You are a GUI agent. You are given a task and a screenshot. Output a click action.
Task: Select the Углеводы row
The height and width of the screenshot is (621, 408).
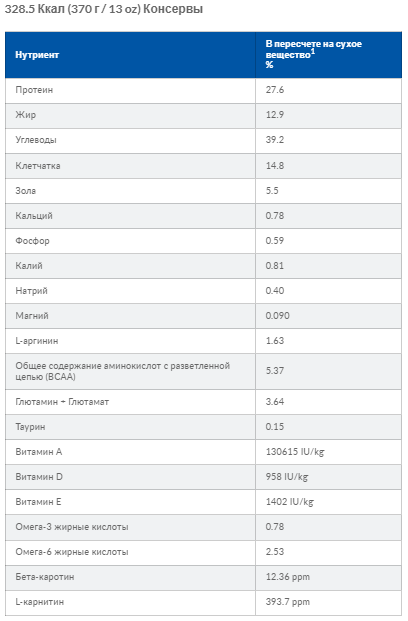204,140
